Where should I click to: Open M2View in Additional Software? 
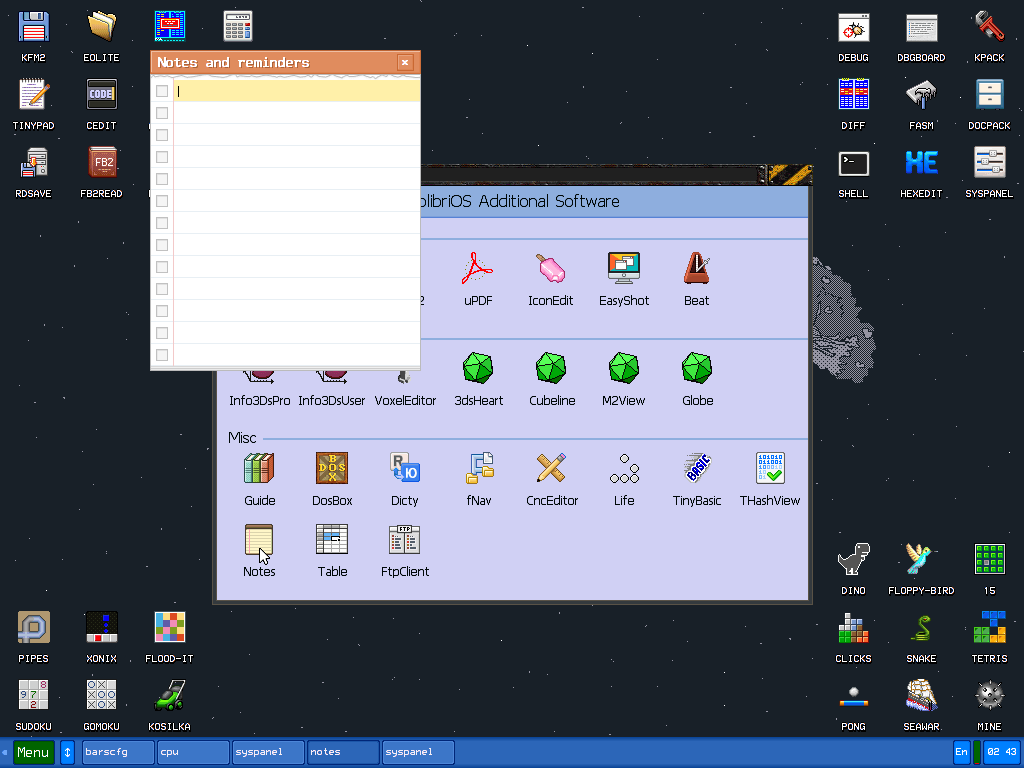click(624, 368)
